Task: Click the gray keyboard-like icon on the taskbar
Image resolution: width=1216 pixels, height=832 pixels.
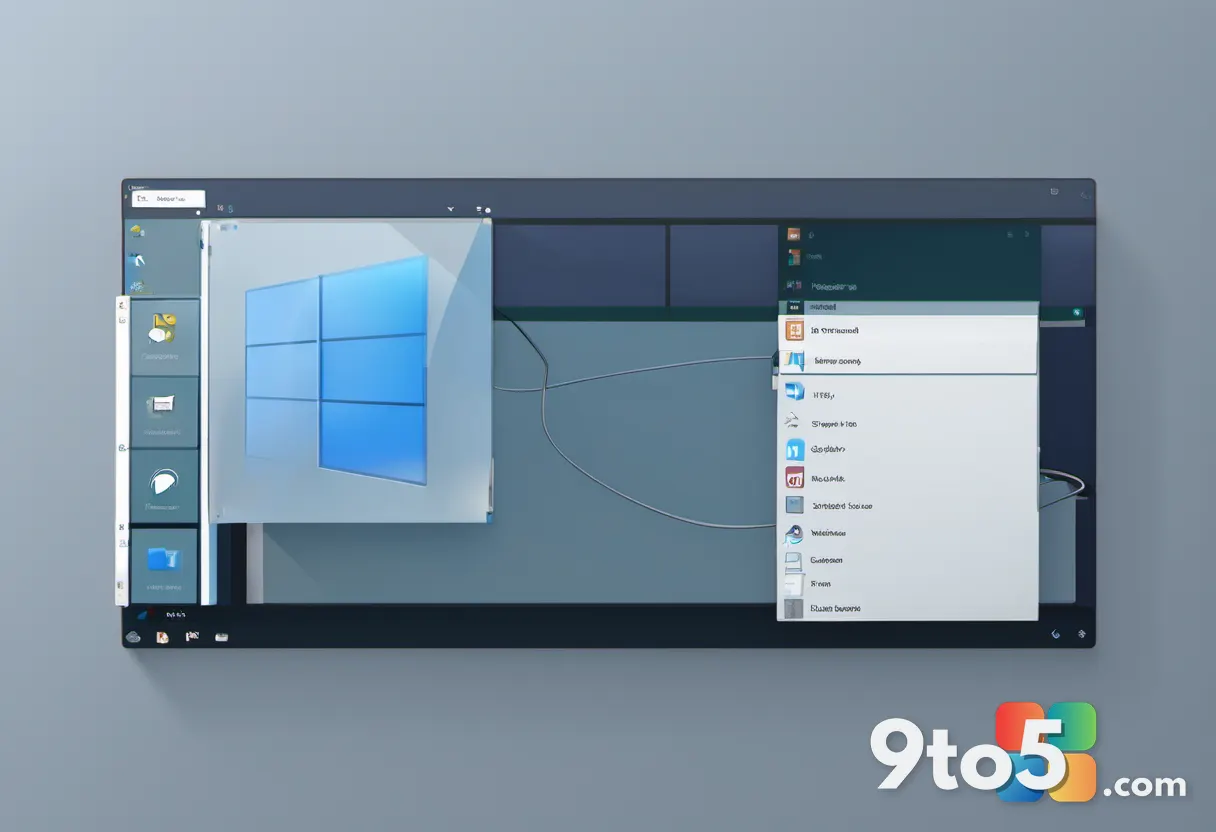Action: coord(221,636)
